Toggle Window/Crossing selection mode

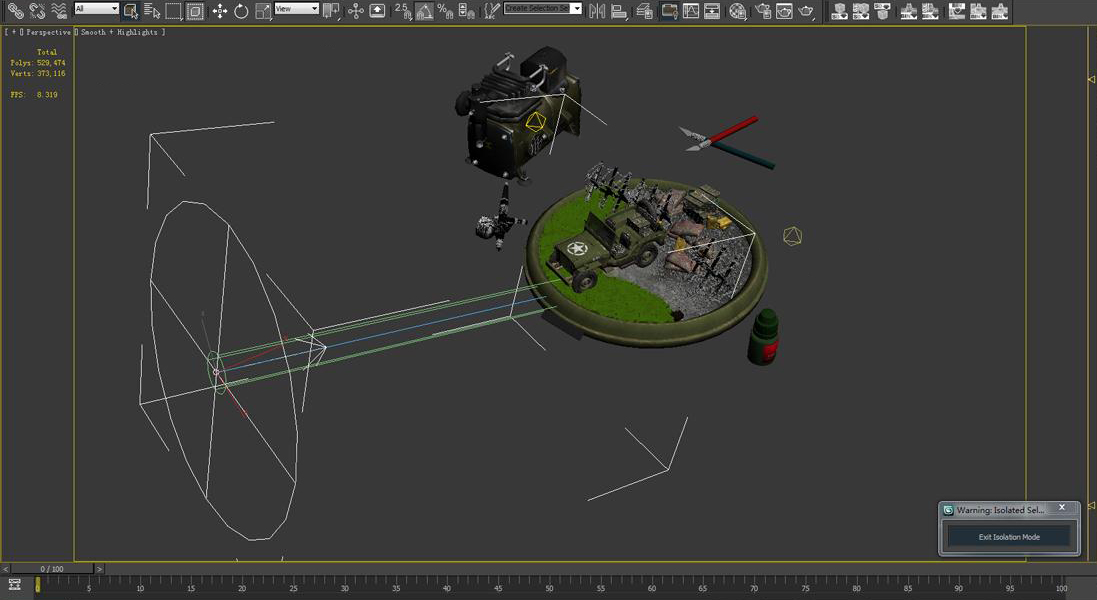194,10
